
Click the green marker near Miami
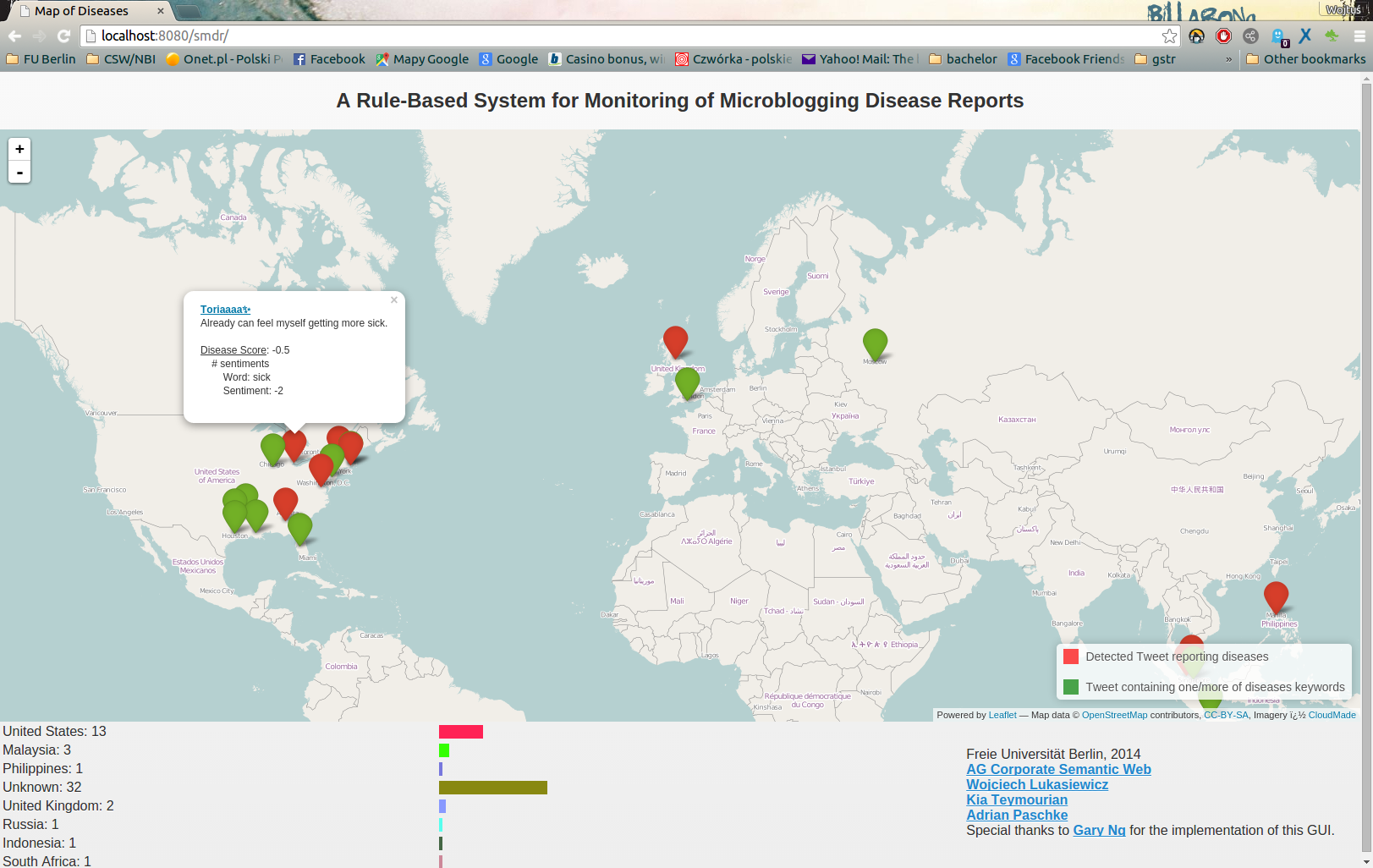[300, 526]
